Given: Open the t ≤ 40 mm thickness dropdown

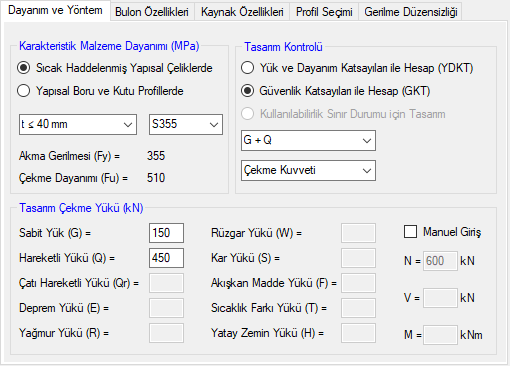Looking at the screenshot, I should (78, 124).
